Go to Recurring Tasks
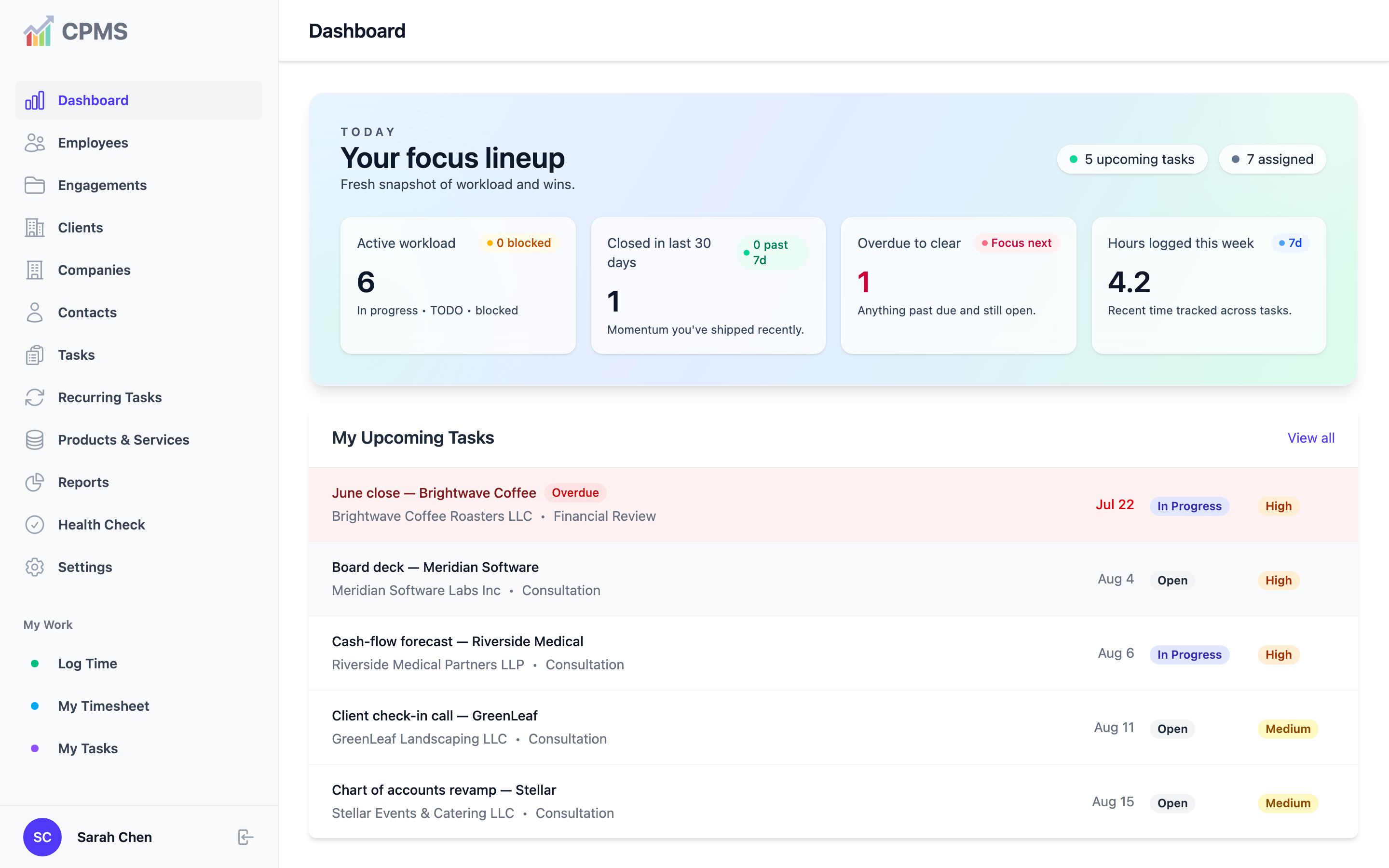This screenshot has height=868, width=1389. point(139,398)
